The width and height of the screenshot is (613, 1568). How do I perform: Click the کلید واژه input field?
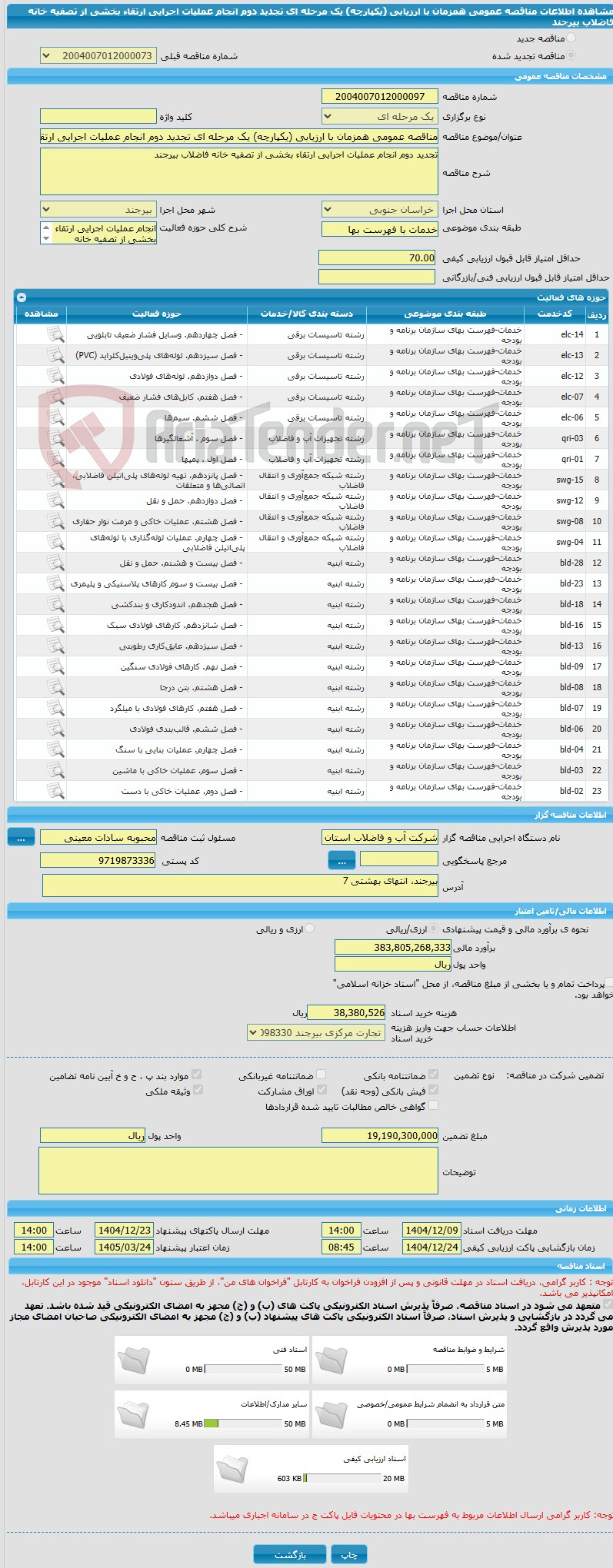pyautogui.click(x=98, y=117)
